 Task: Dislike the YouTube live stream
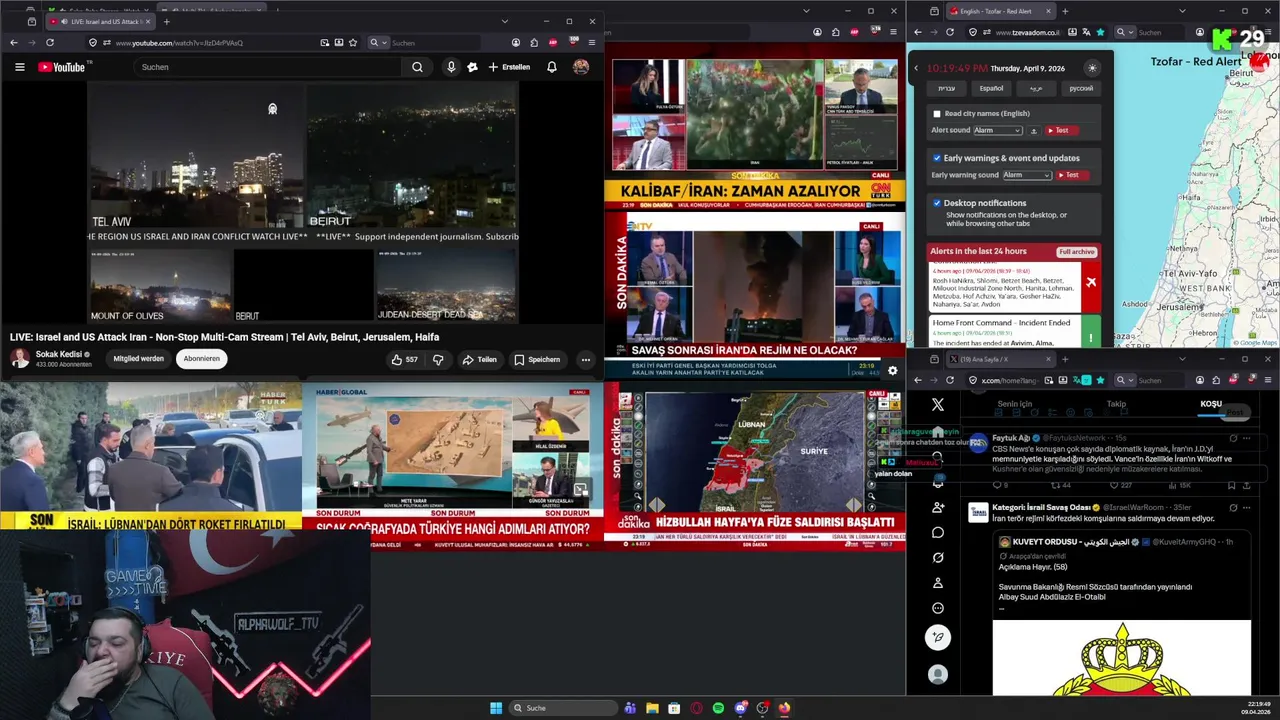coord(438,359)
